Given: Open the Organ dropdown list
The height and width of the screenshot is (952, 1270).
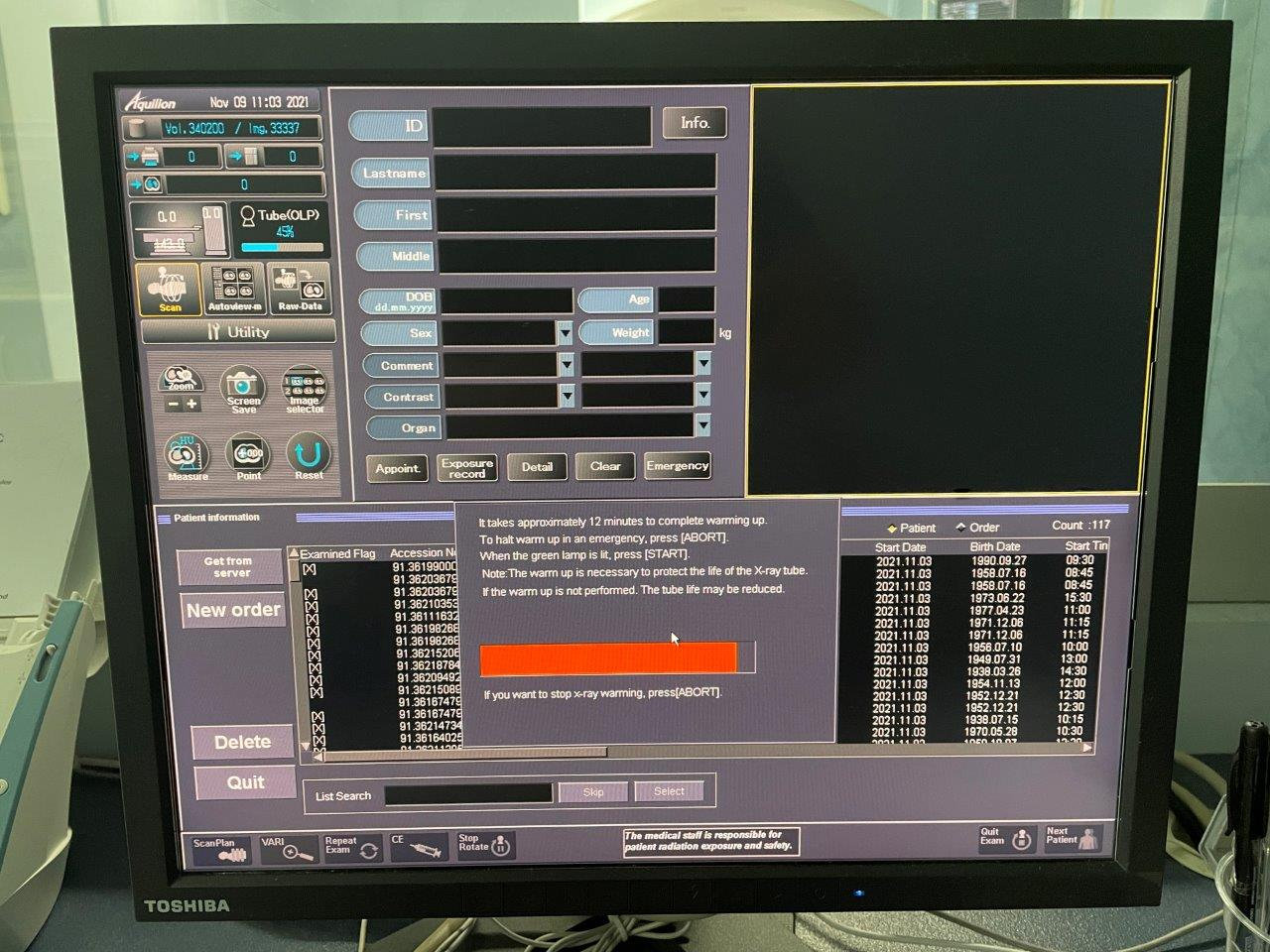Looking at the screenshot, I should click(x=703, y=426).
